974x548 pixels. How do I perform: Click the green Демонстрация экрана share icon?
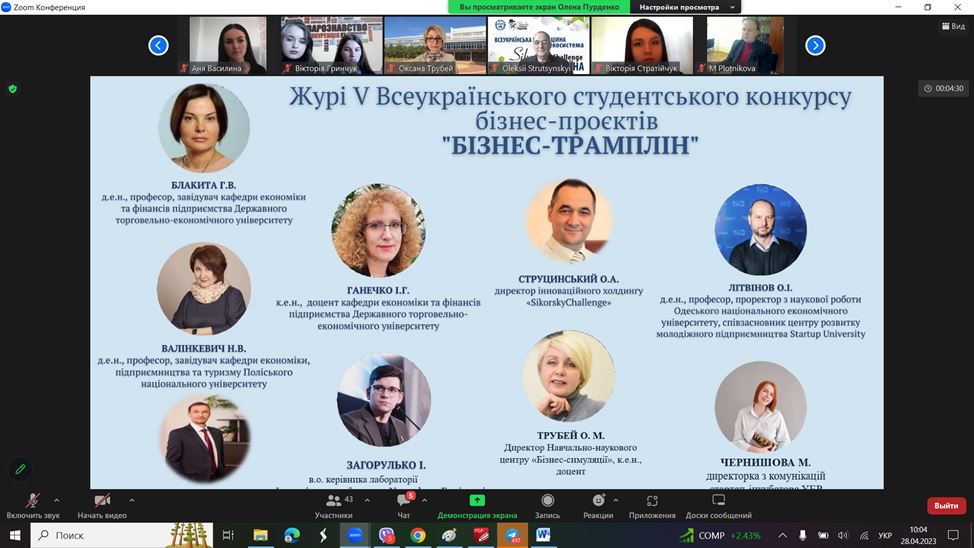[x=477, y=500]
